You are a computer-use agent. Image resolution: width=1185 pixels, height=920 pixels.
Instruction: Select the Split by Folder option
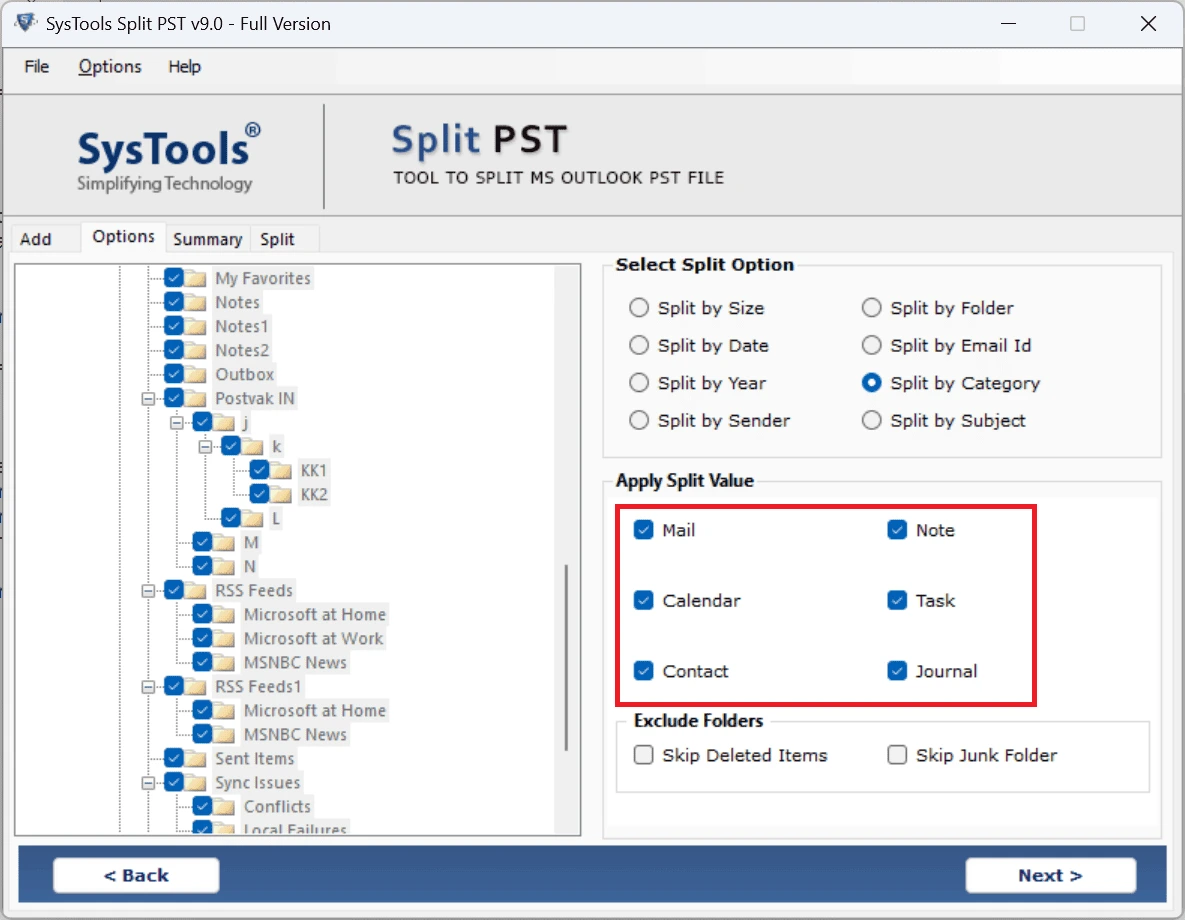pos(871,308)
